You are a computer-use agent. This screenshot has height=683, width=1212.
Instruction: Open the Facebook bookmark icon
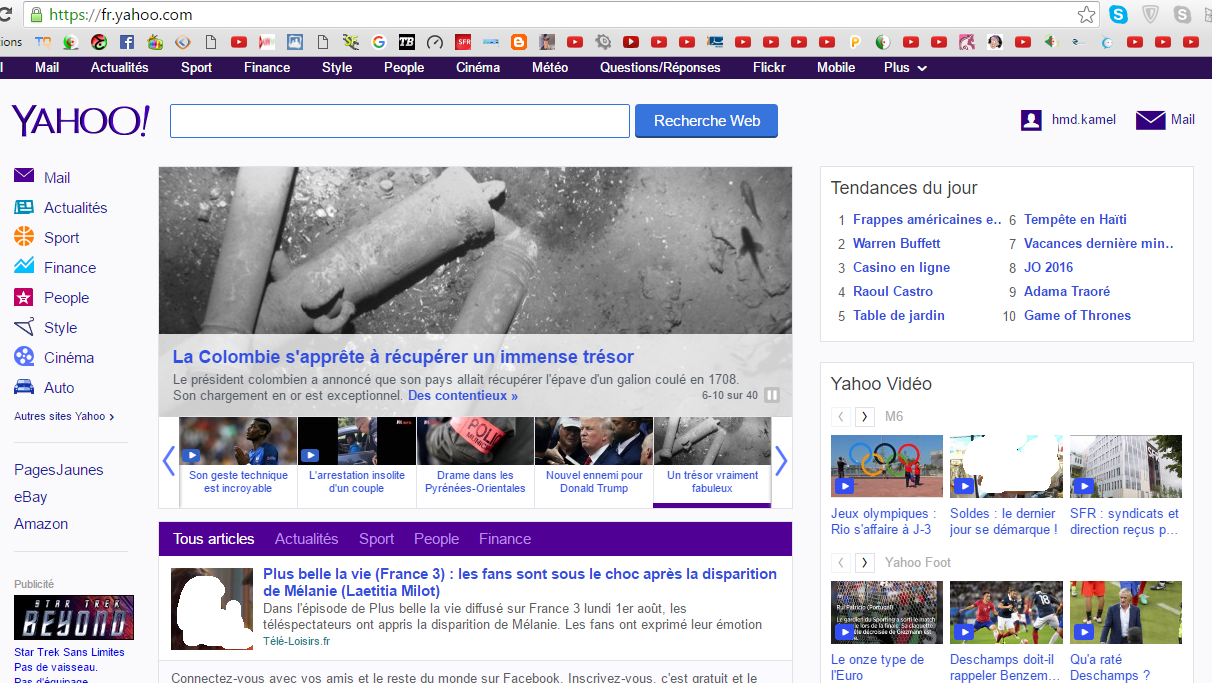point(127,42)
